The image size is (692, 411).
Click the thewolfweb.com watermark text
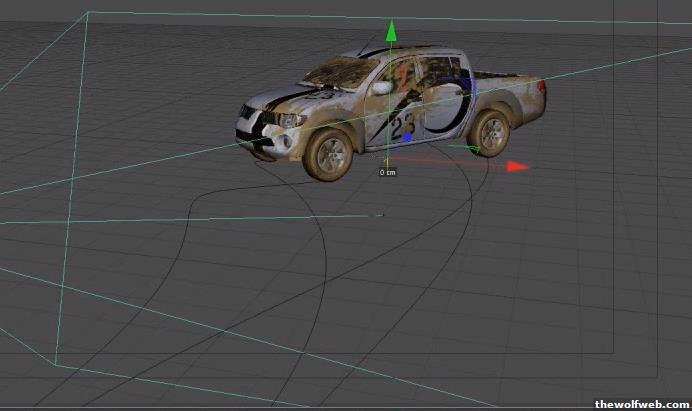point(641,404)
